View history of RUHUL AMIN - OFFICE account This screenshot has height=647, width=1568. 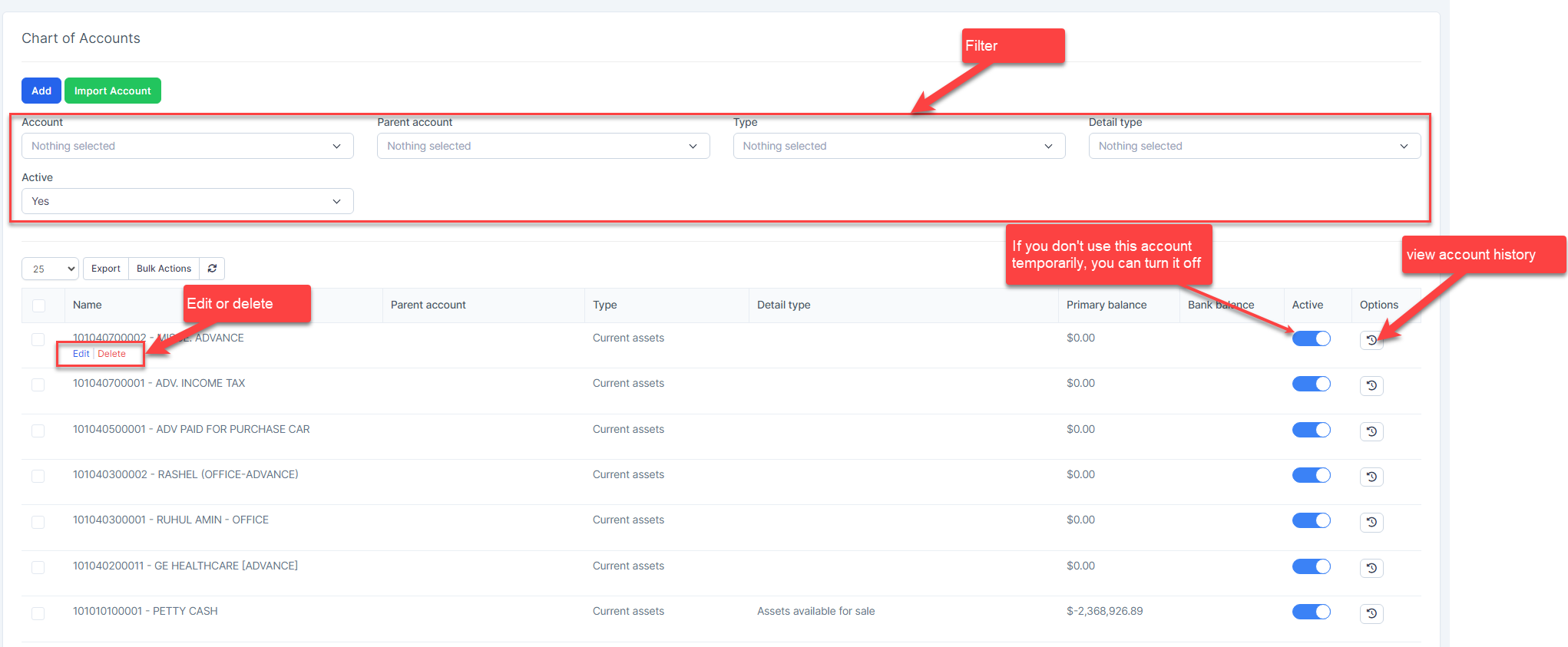[1371, 522]
